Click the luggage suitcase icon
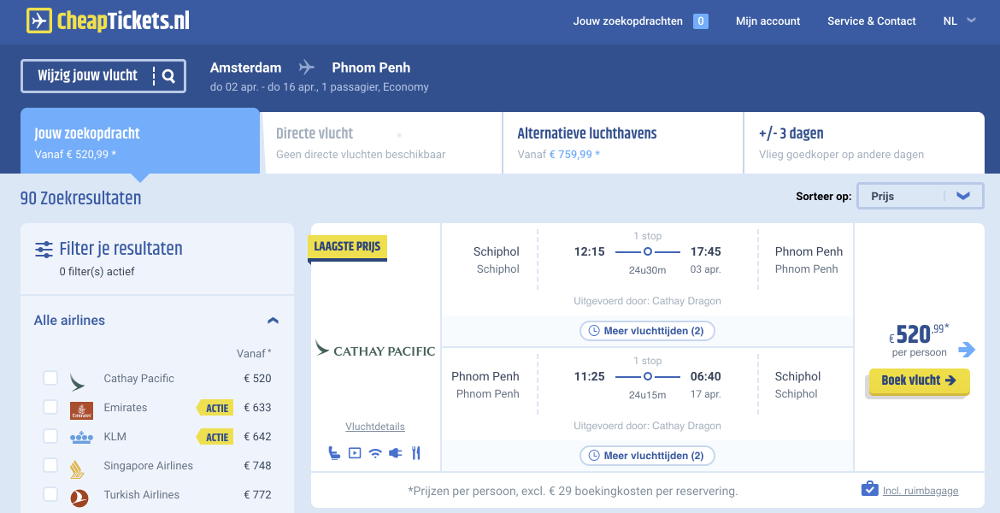The image size is (1000, 513). (869, 489)
